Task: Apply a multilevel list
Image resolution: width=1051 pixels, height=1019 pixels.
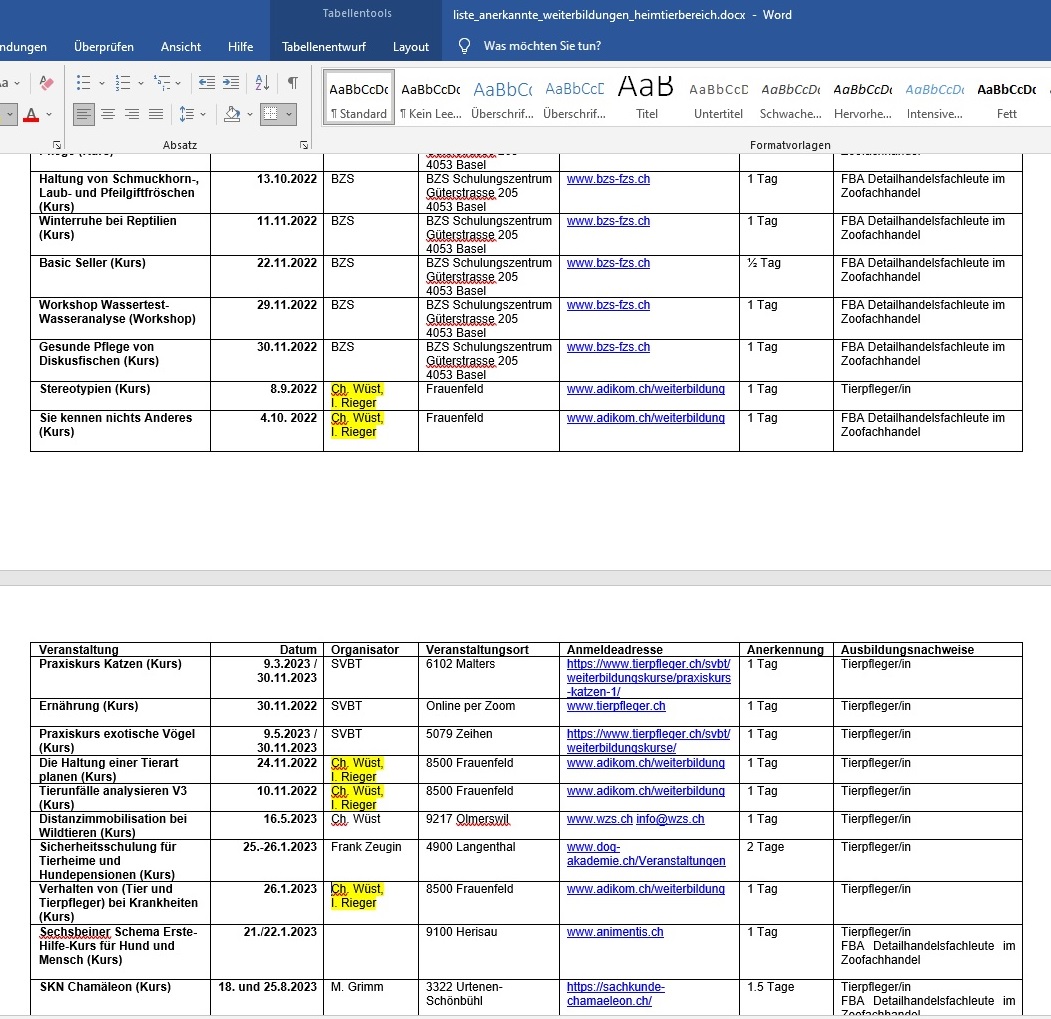Action: [162, 82]
